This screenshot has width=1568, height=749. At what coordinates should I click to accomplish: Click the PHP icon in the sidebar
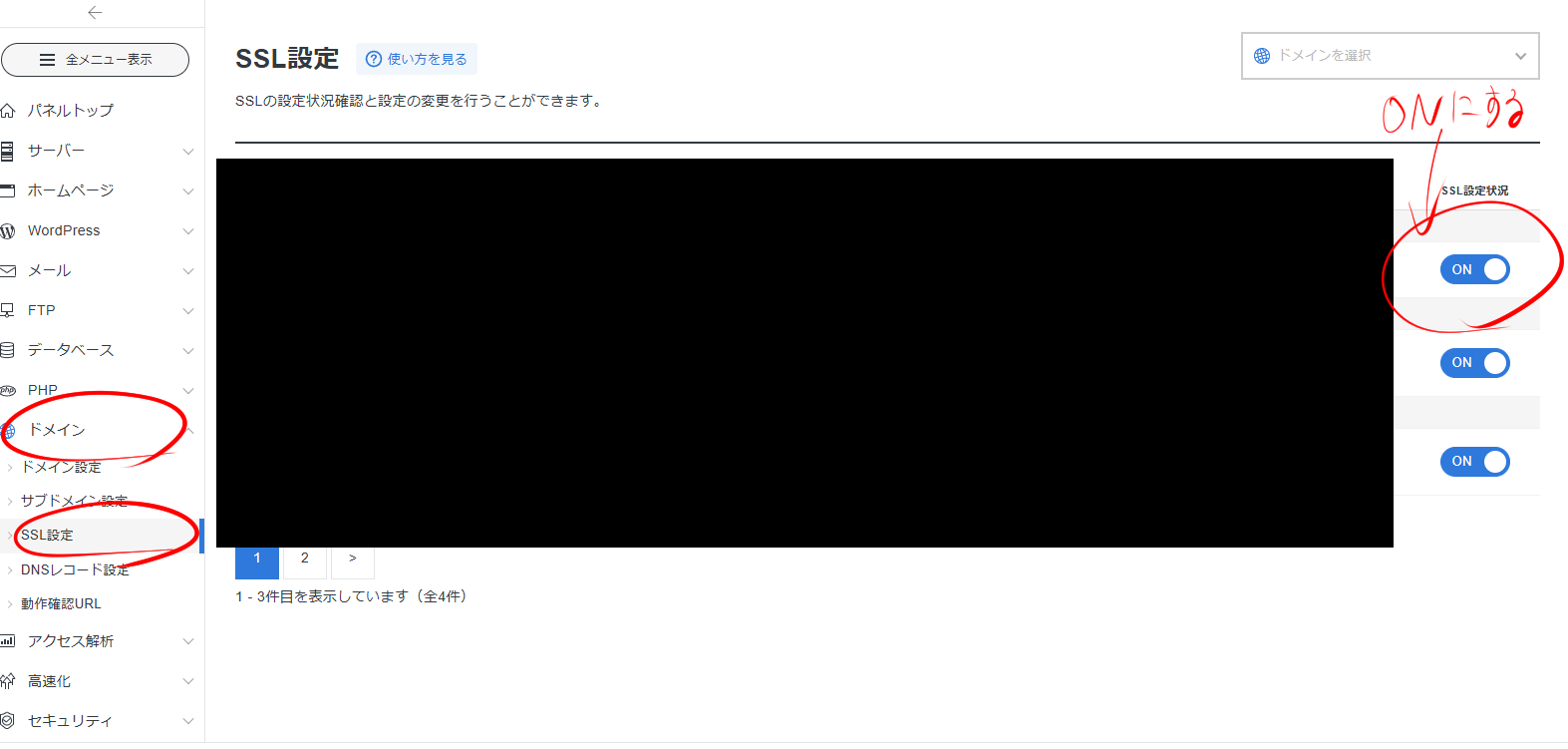(7, 390)
